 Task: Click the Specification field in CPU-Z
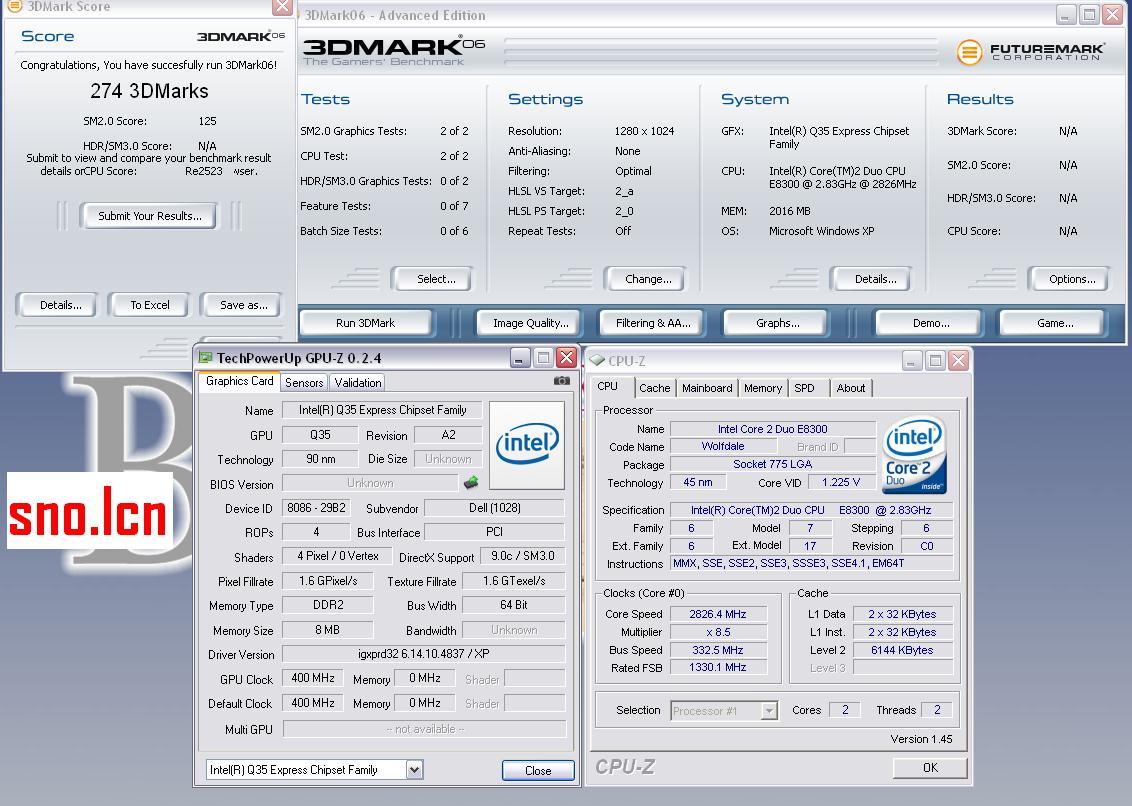coord(811,510)
